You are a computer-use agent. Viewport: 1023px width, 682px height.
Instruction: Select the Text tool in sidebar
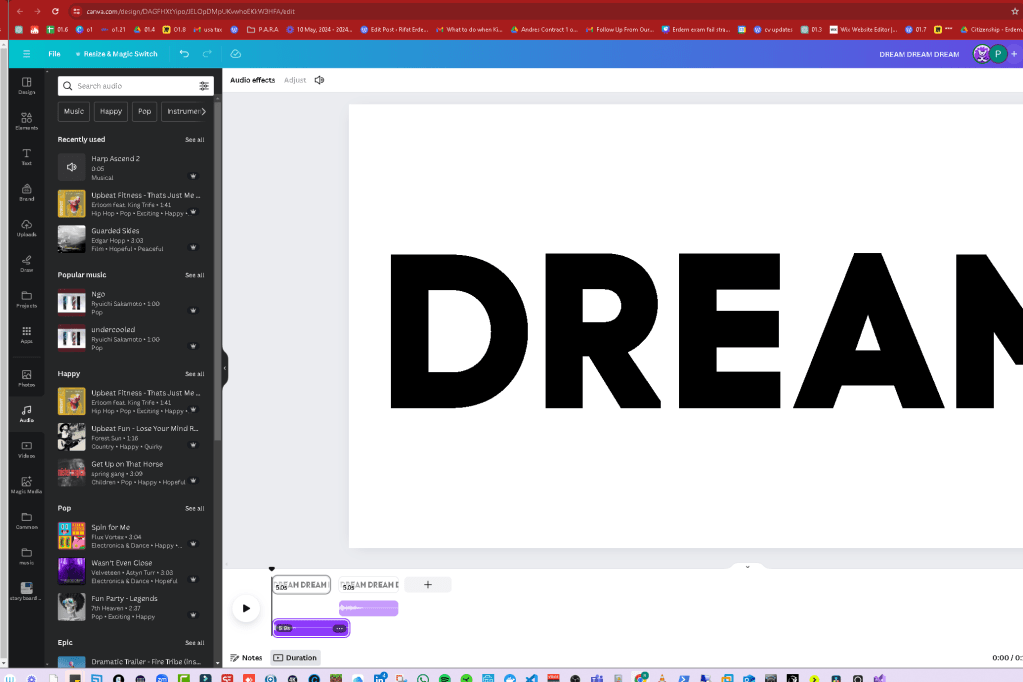(x=26, y=157)
